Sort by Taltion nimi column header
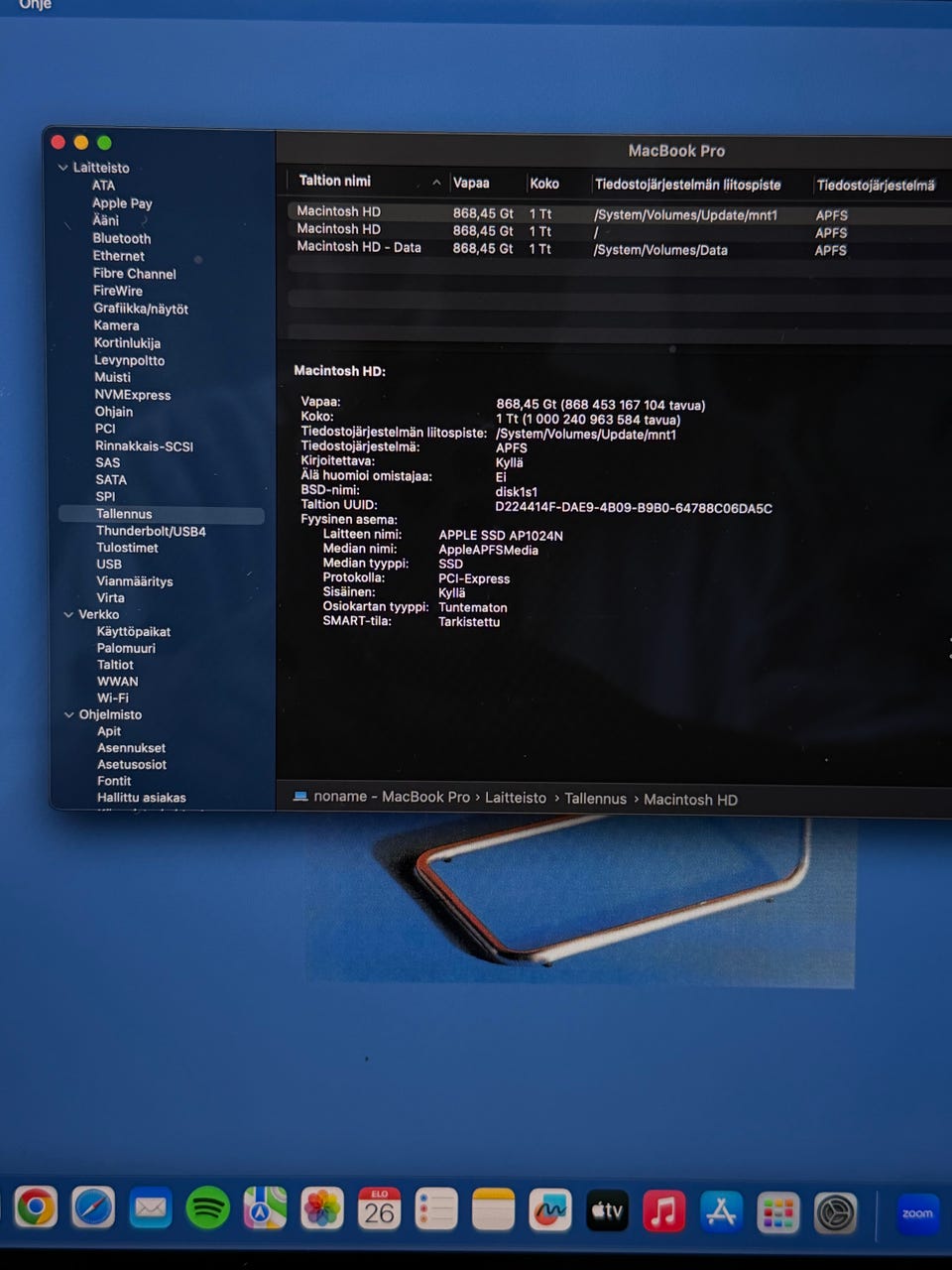 (335, 181)
